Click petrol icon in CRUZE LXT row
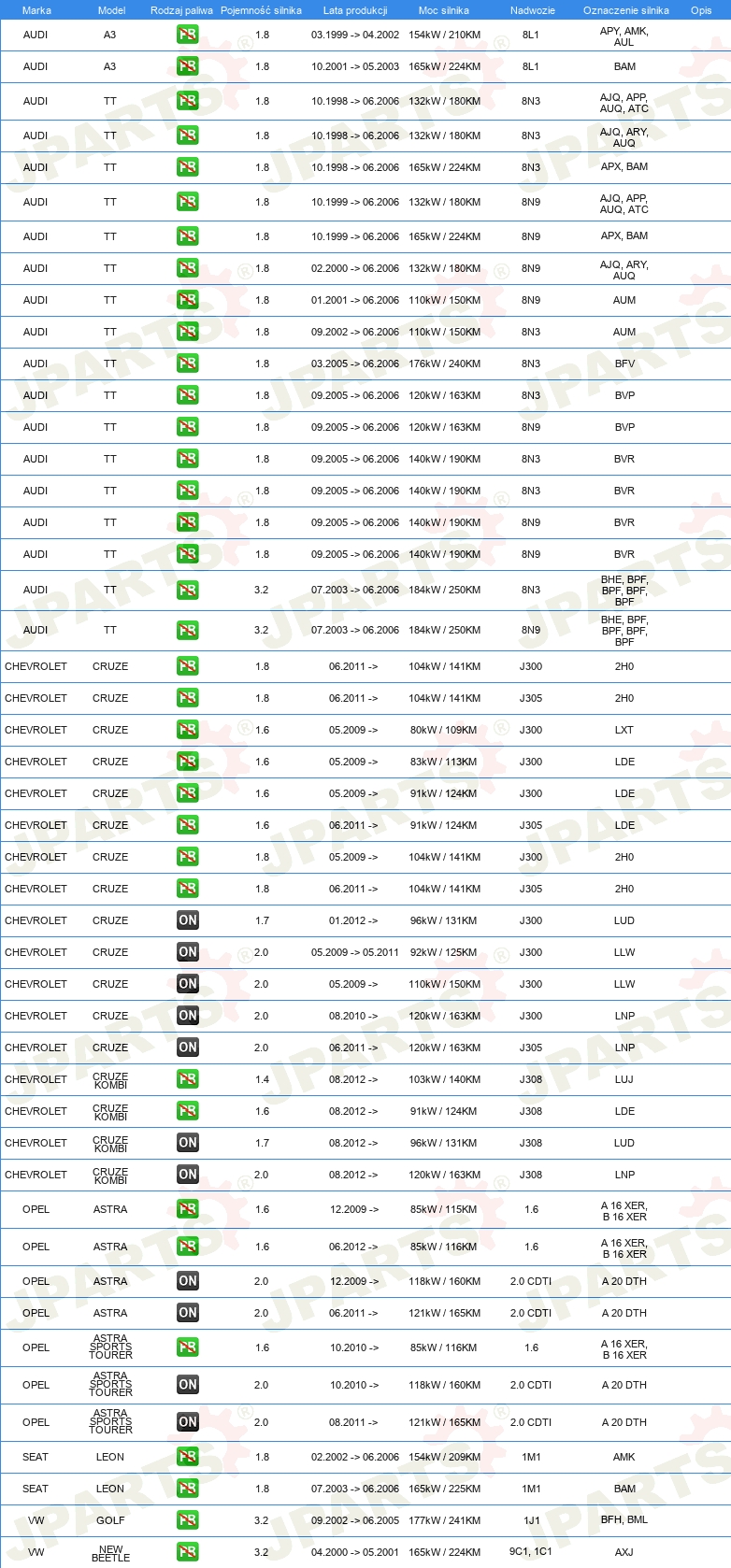 187,730
